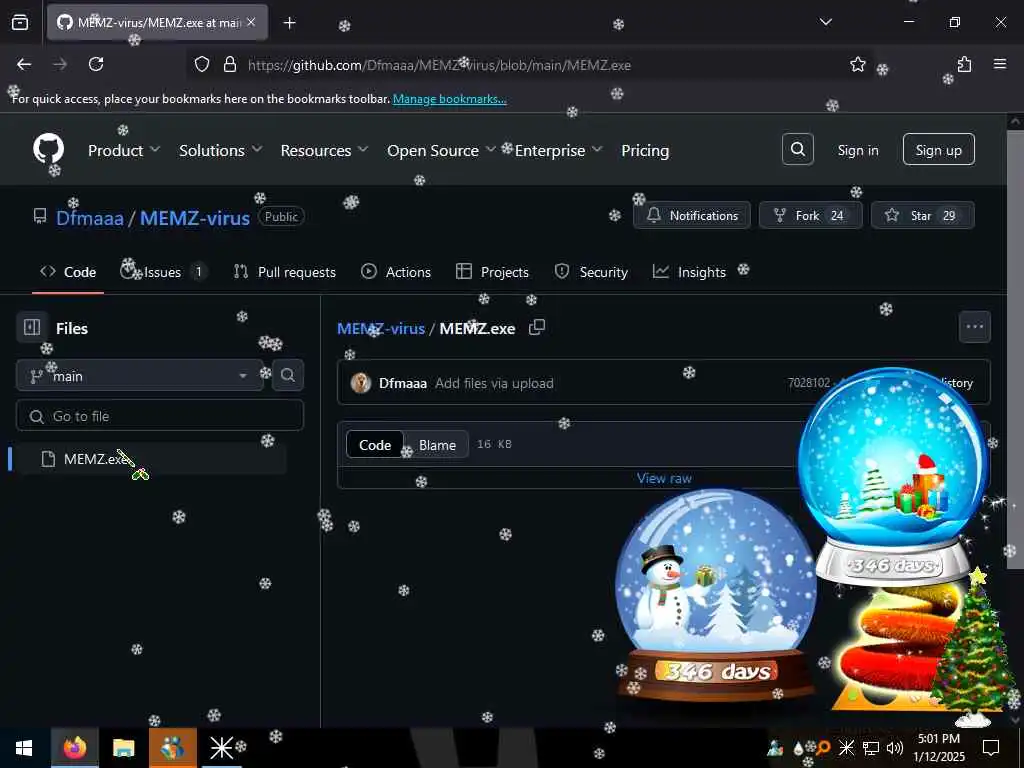Viewport: 1024px width, 768px height.
Task: Open the three-dot more file actions menu
Action: point(974,327)
